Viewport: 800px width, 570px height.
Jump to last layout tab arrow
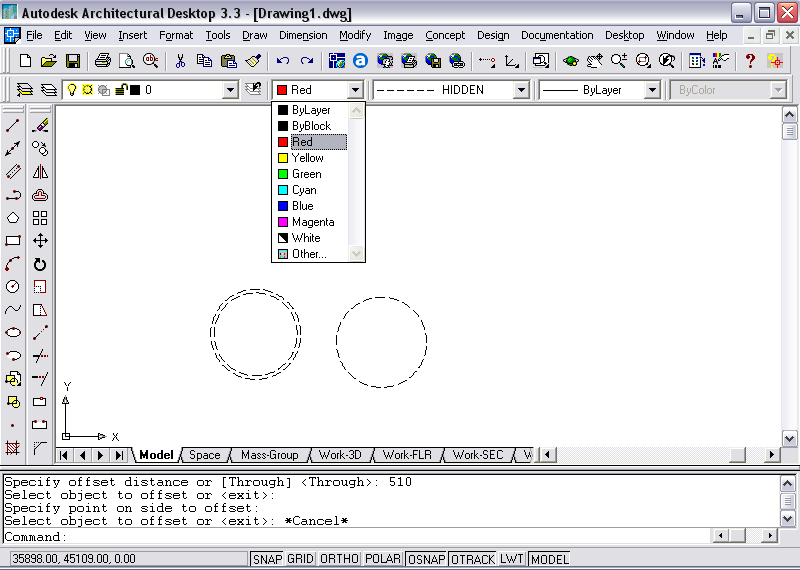pyautogui.click(x=119, y=455)
